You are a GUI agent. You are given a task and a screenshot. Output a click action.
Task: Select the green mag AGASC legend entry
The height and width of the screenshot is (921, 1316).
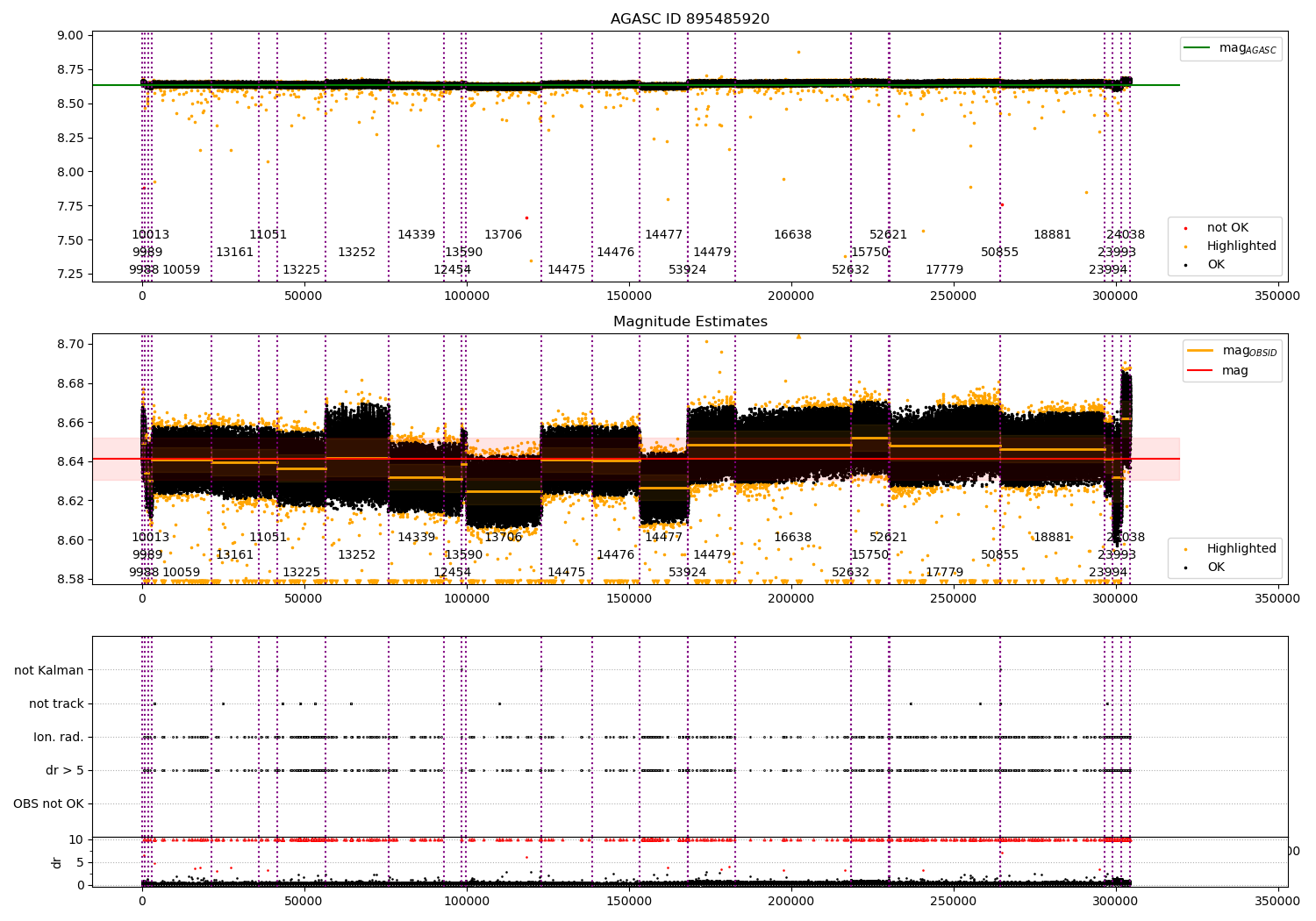coord(1231,48)
